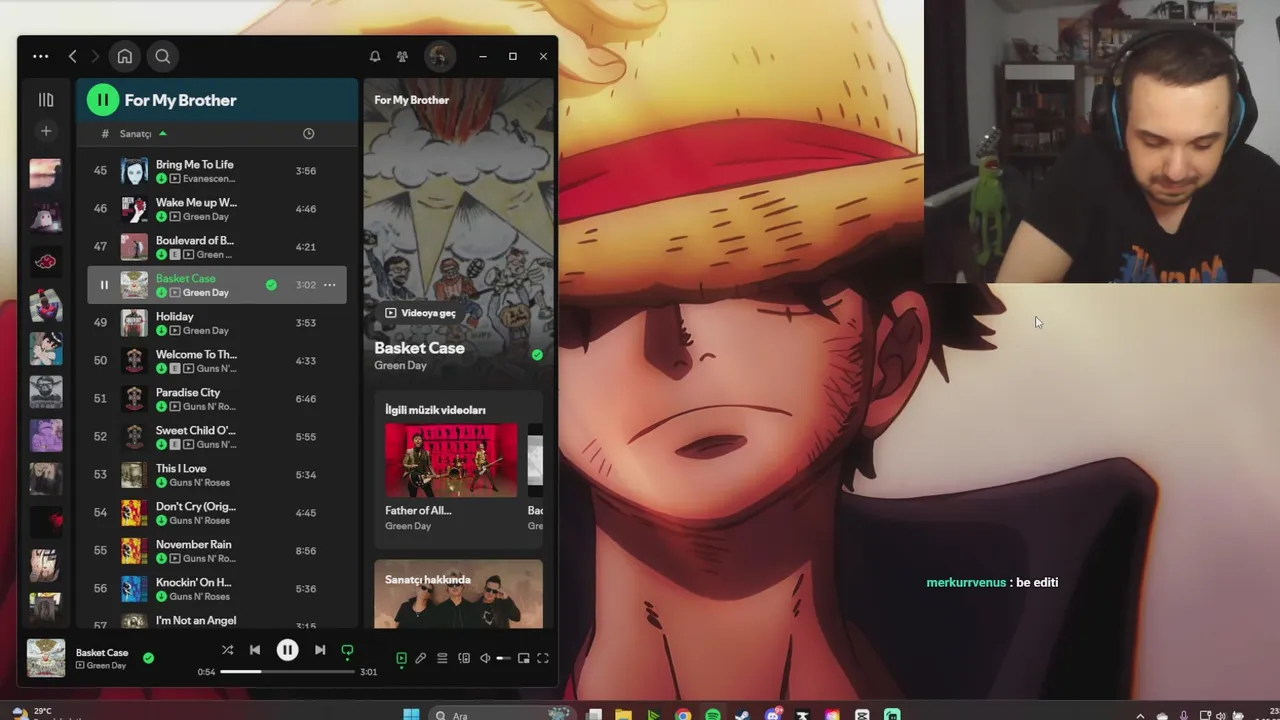The height and width of the screenshot is (720, 1280).
Task: Click Videoya geç button
Action: pos(420,313)
